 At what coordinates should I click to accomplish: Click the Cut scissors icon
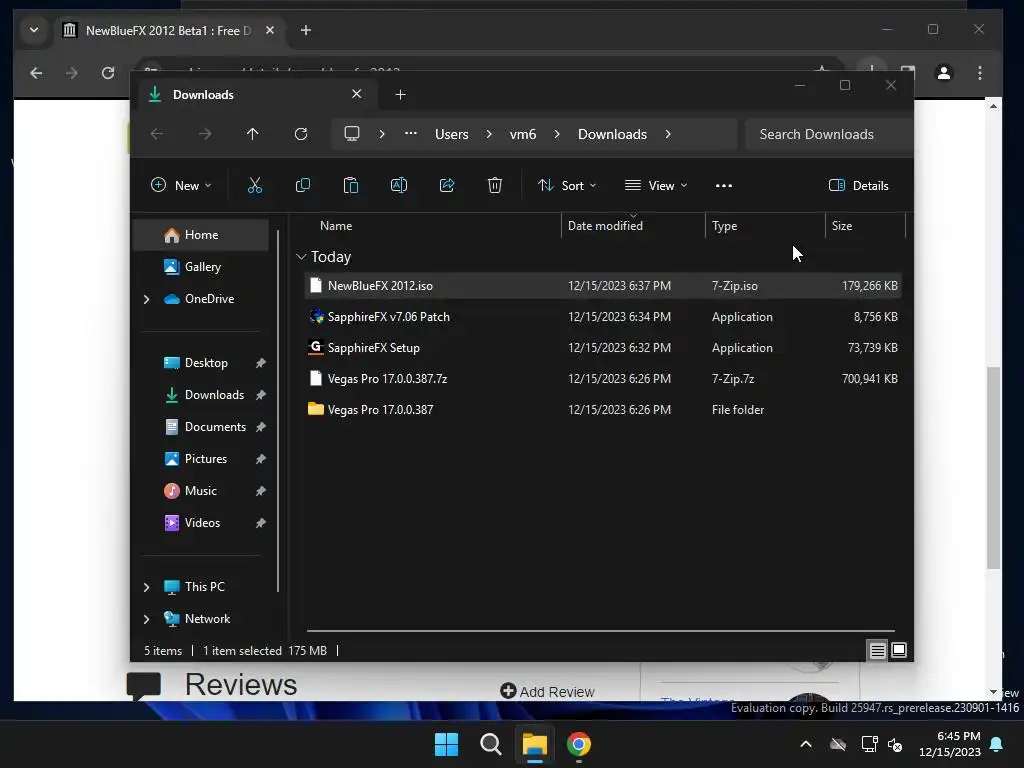tap(255, 185)
